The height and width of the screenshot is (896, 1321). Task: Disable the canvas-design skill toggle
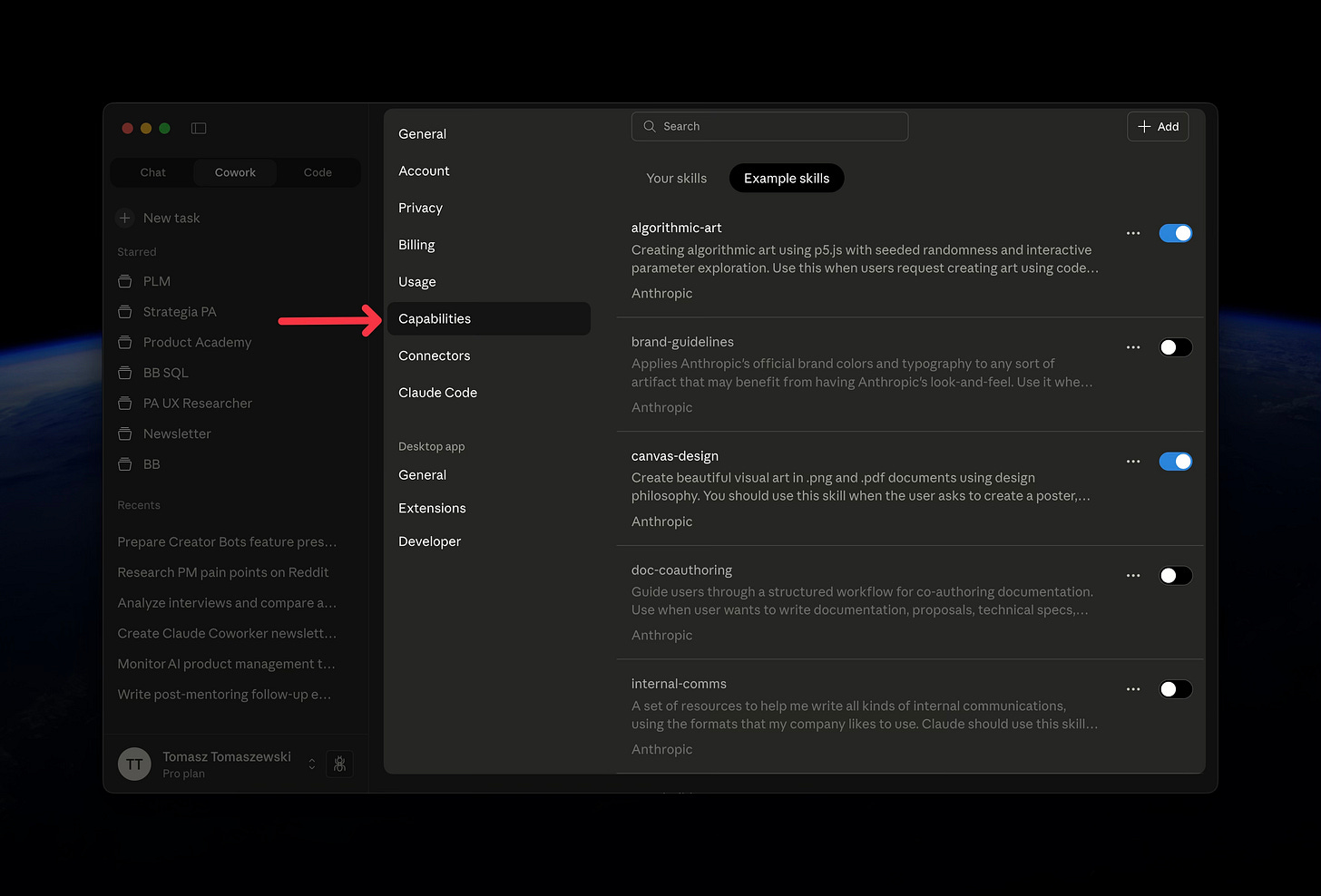point(1175,462)
